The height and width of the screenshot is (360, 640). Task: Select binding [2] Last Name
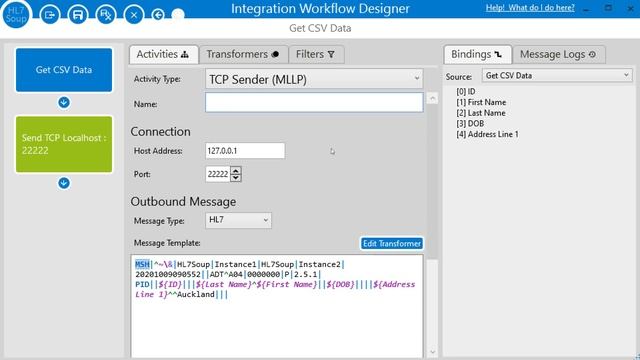click(481, 113)
